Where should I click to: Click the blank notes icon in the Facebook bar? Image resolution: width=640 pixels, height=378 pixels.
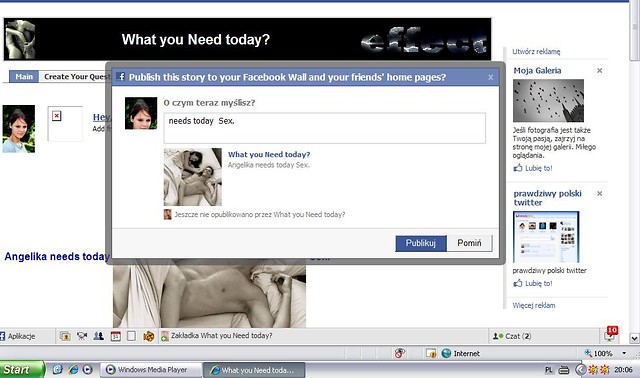coord(131,336)
